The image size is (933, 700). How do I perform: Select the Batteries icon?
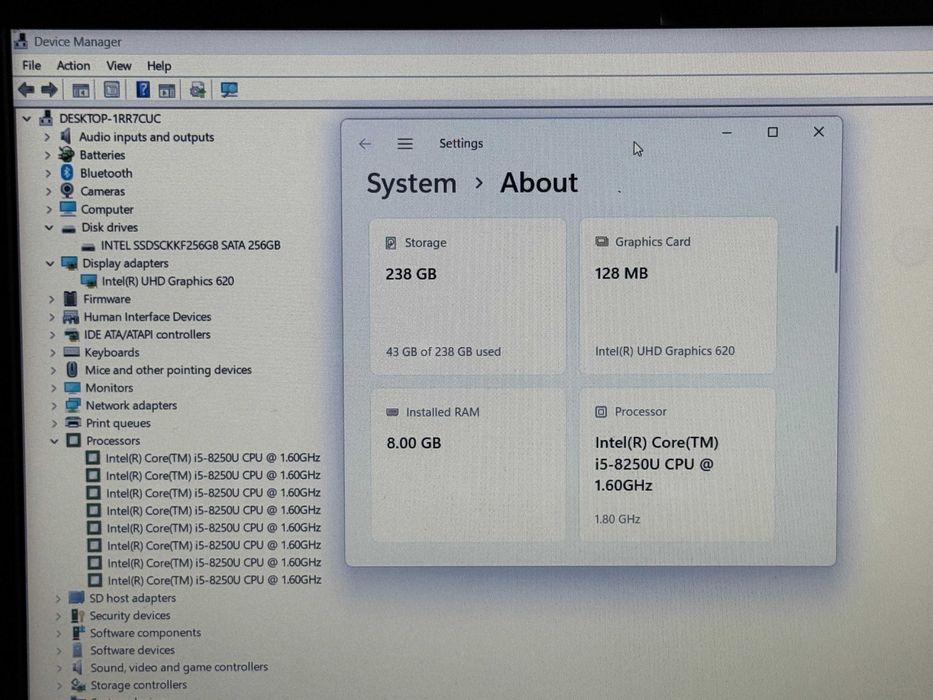(67, 154)
